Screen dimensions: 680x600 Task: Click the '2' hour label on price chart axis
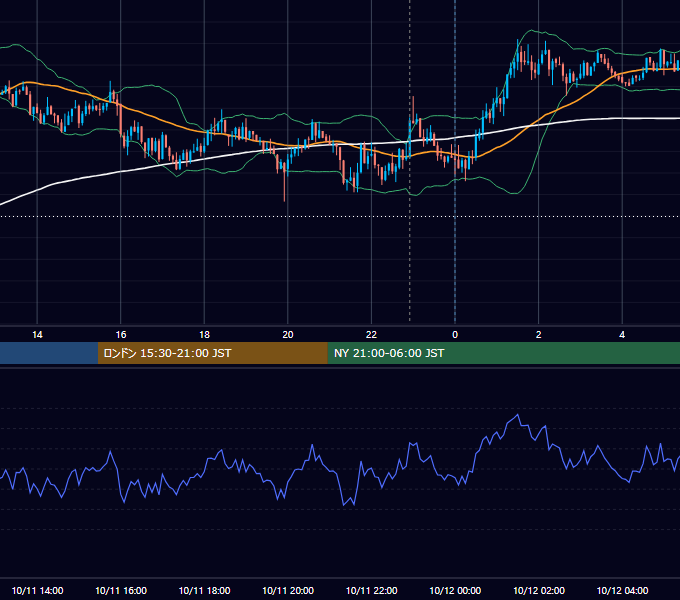[x=539, y=335]
